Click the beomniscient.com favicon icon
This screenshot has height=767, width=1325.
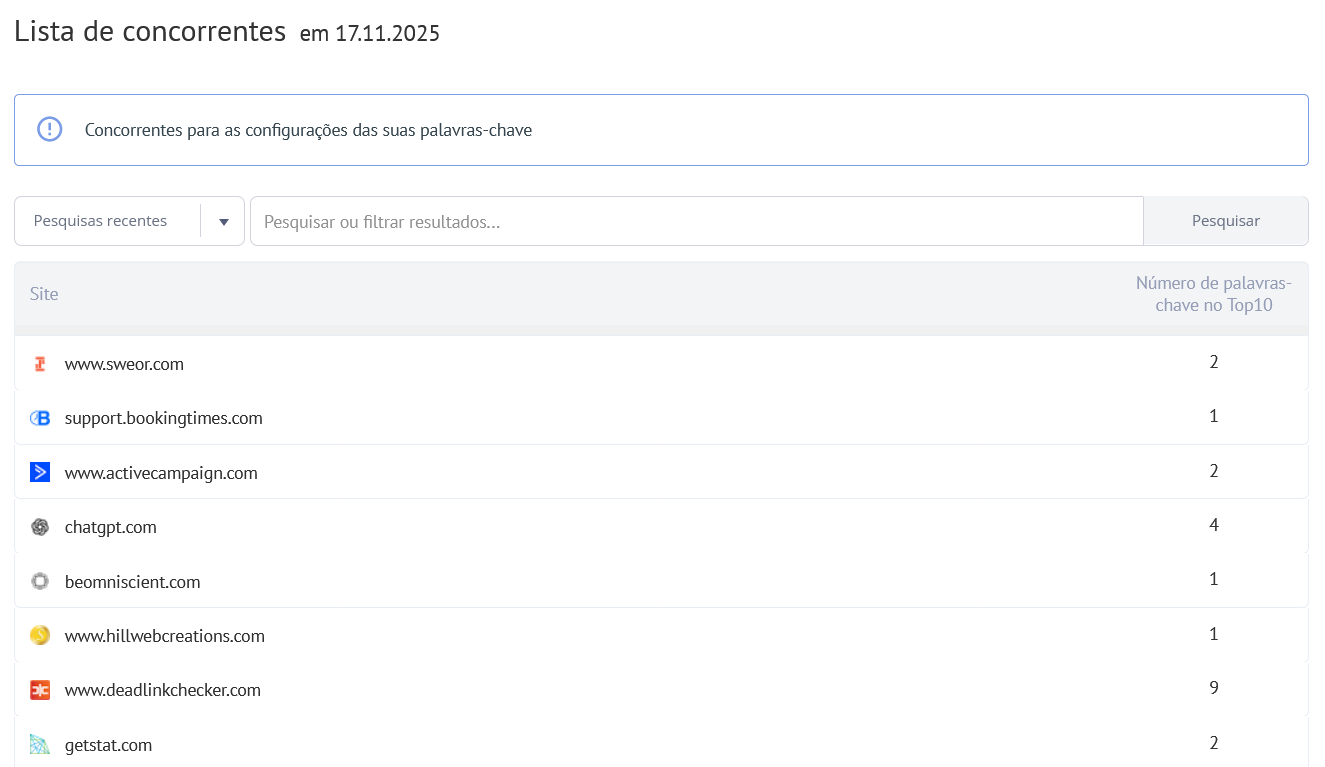tap(40, 582)
